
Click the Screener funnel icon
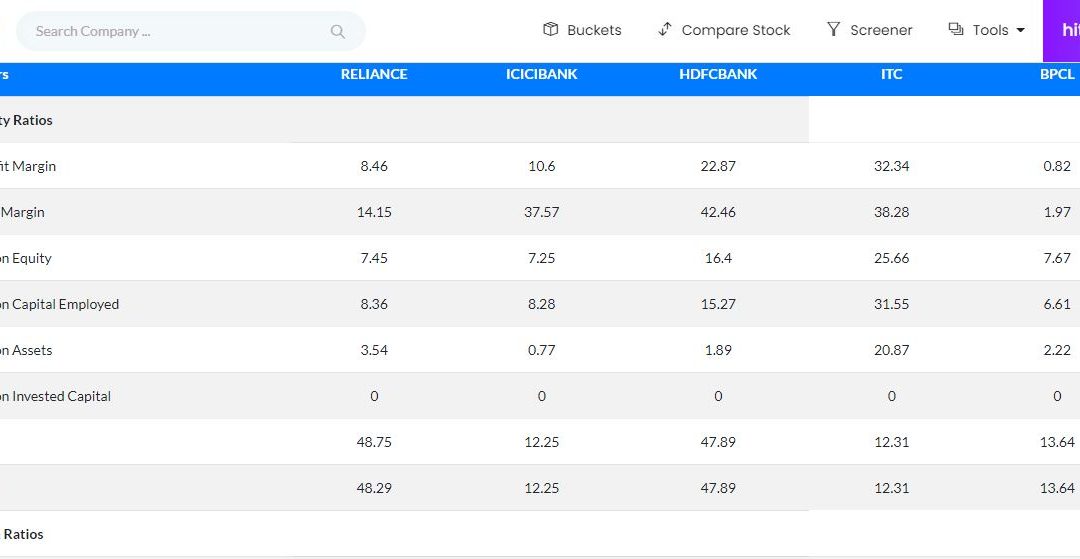(833, 29)
